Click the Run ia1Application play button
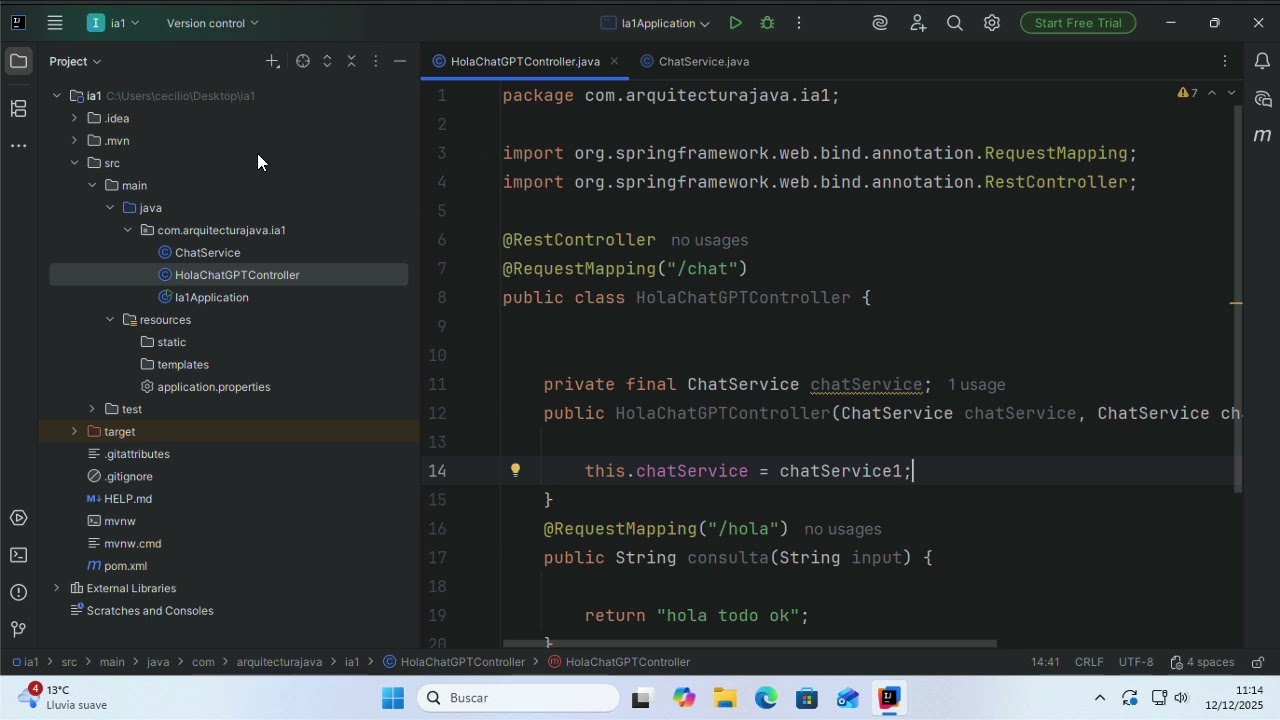Image resolution: width=1280 pixels, height=720 pixels. pyautogui.click(x=735, y=23)
